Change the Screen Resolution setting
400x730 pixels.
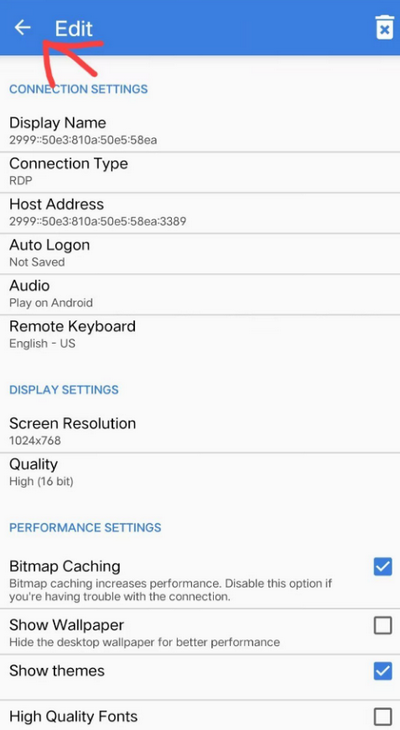tap(200, 432)
